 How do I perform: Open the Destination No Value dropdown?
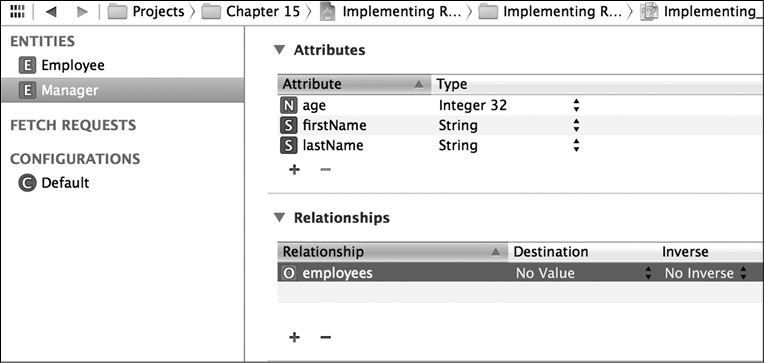[583, 273]
